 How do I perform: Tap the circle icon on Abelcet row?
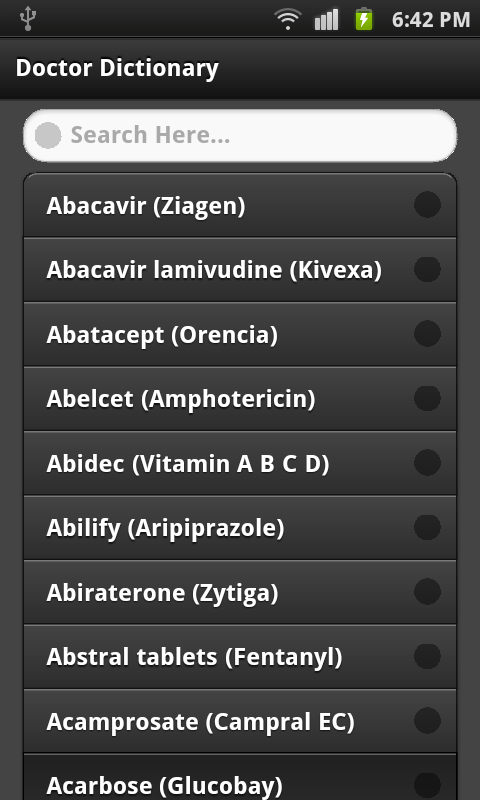pyautogui.click(x=427, y=398)
